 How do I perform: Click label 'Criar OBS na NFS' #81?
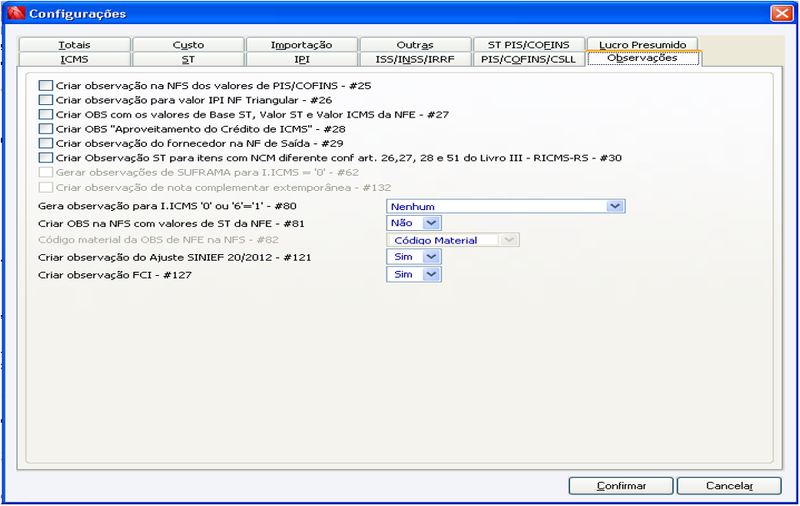pos(171,223)
